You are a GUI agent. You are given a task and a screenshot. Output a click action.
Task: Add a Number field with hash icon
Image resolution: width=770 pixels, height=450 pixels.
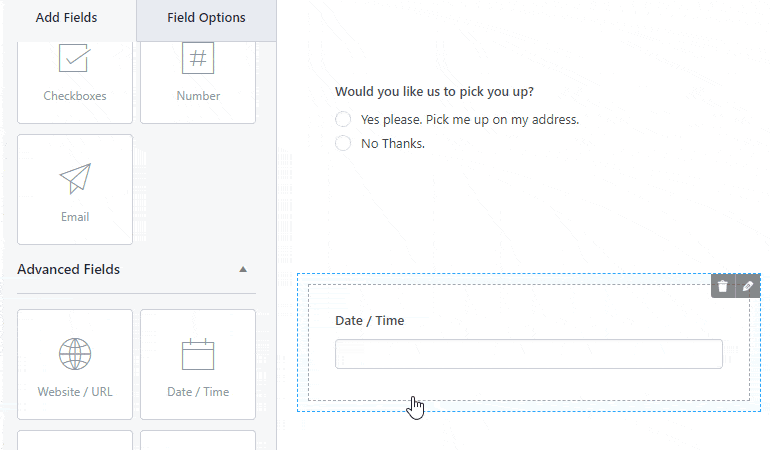198,82
